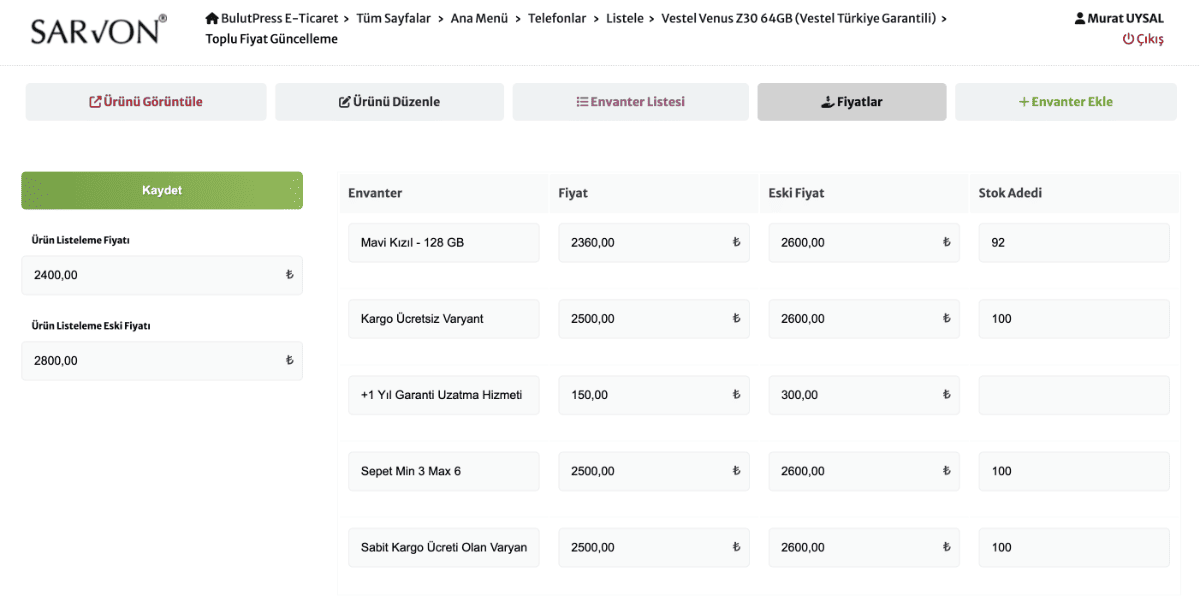This screenshot has width=1200, height=596.
Task: Click the SARVON logo
Action: (98, 31)
